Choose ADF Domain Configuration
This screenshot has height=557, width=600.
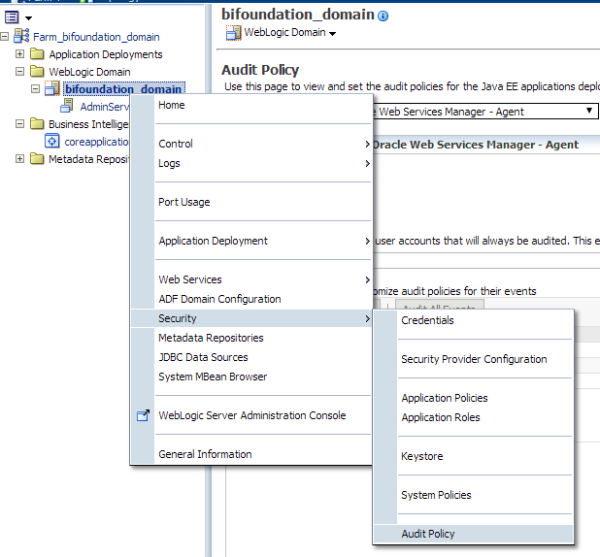point(251,299)
